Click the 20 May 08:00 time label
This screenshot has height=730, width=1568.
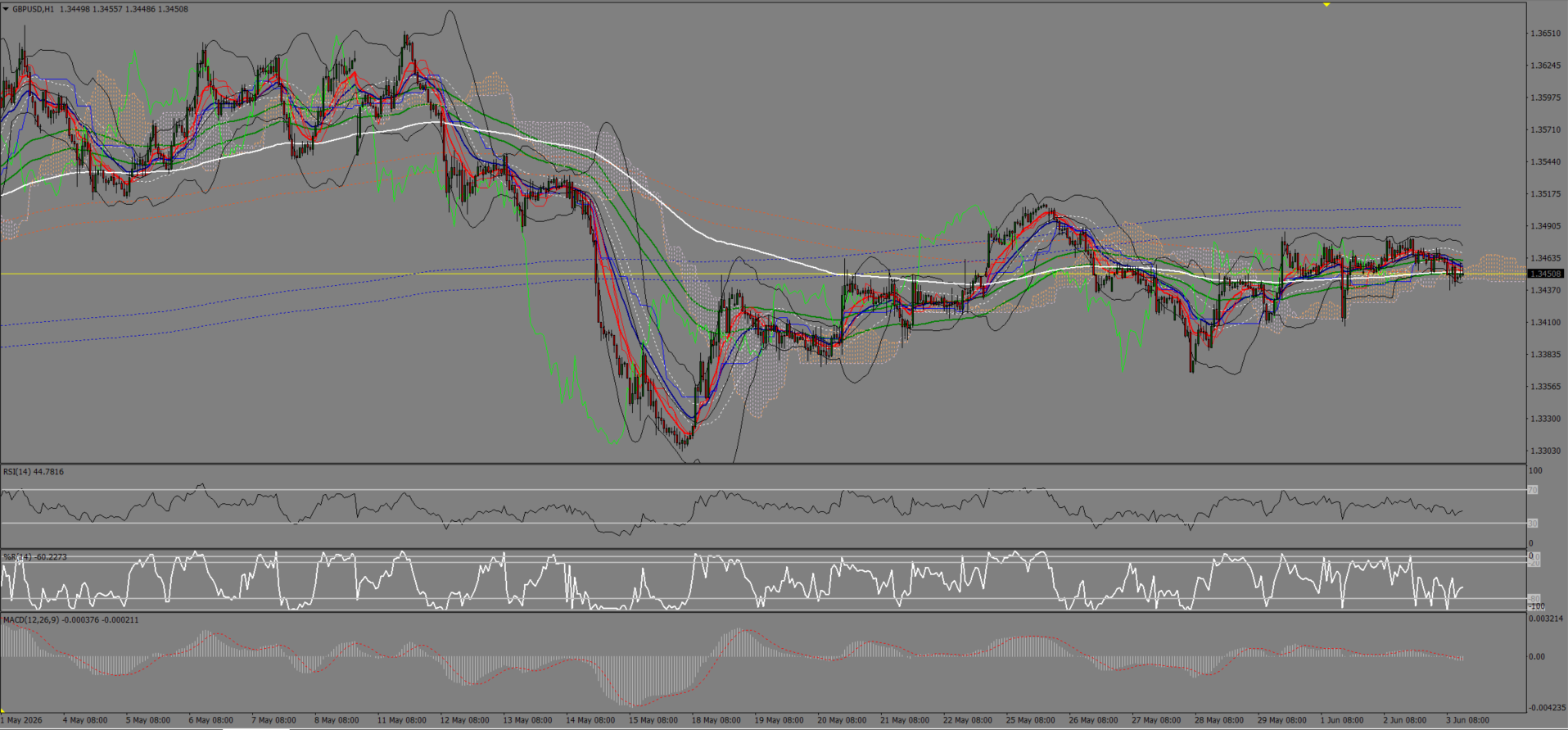click(x=843, y=721)
